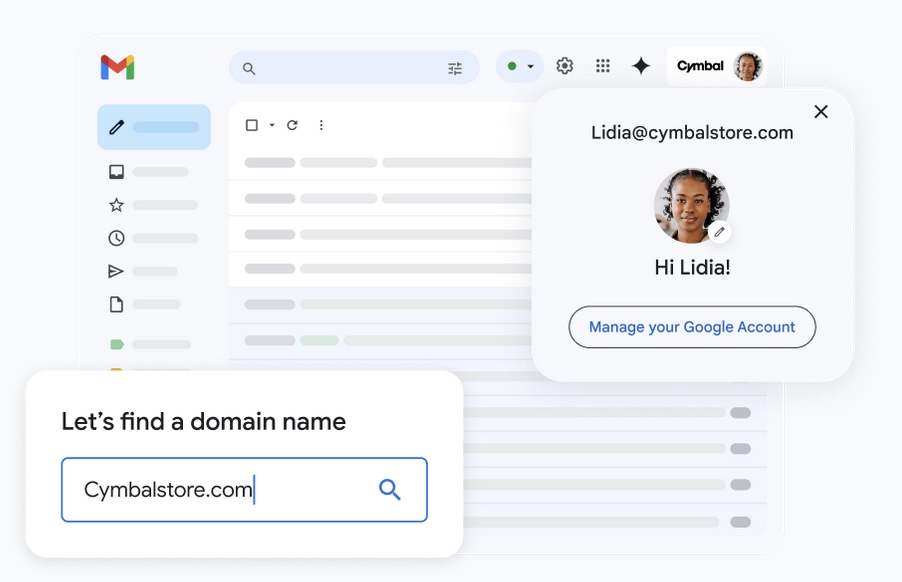Click the Gmail logo
The height and width of the screenshot is (582, 902).
[117, 67]
